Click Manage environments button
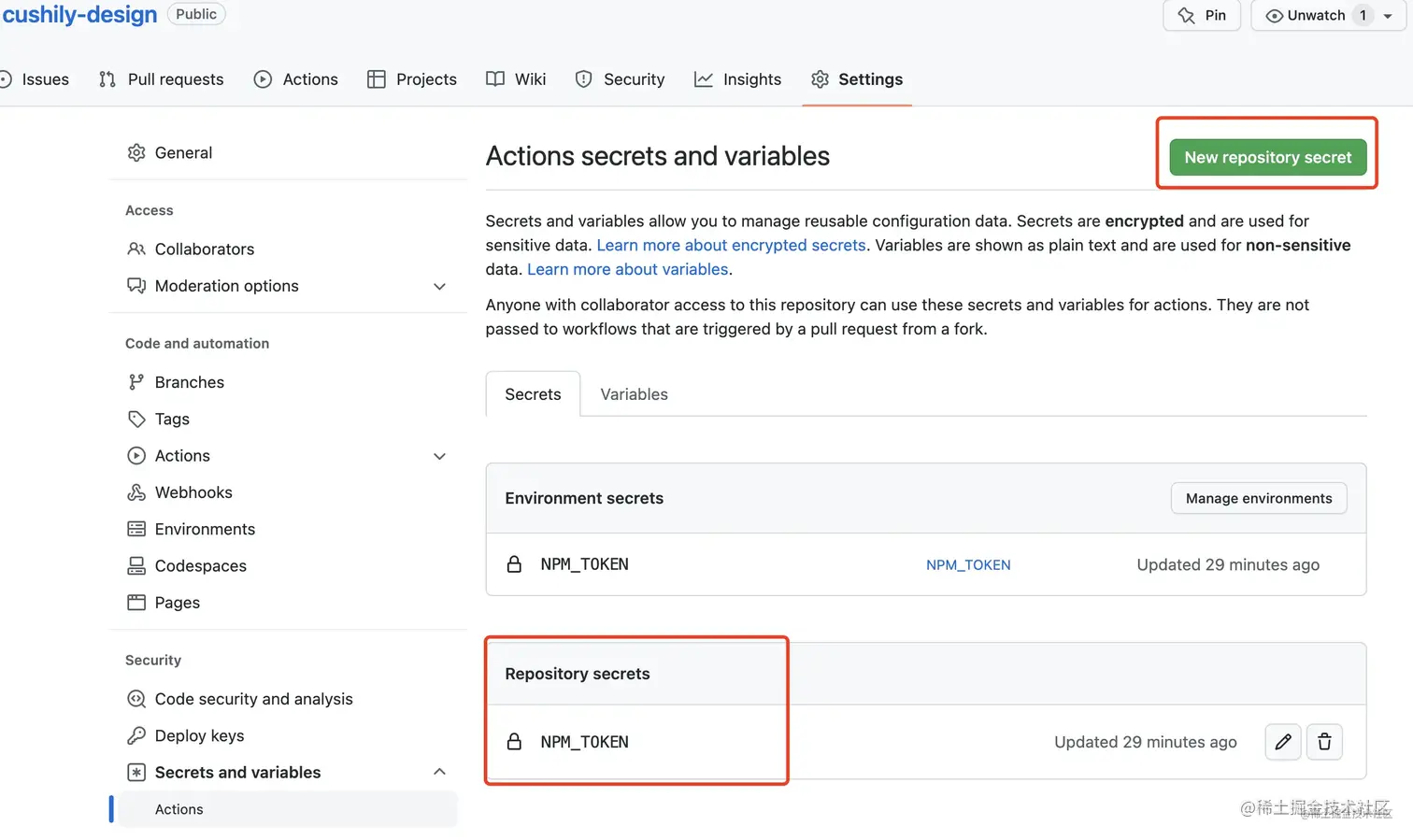The width and height of the screenshot is (1413, 840). [x=1259, y=498]
